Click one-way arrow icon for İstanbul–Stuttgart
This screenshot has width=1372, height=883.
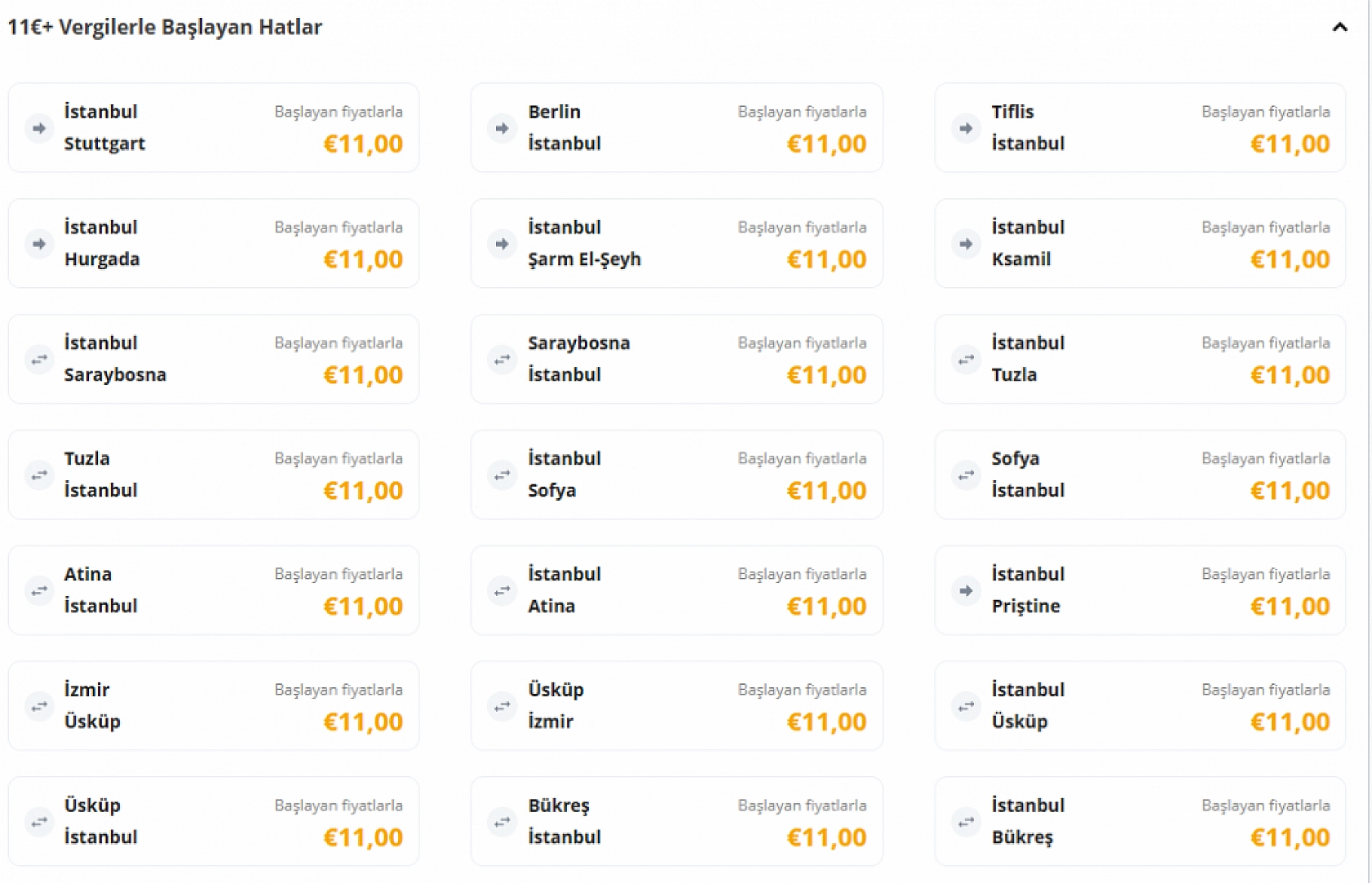click(38, 128)
